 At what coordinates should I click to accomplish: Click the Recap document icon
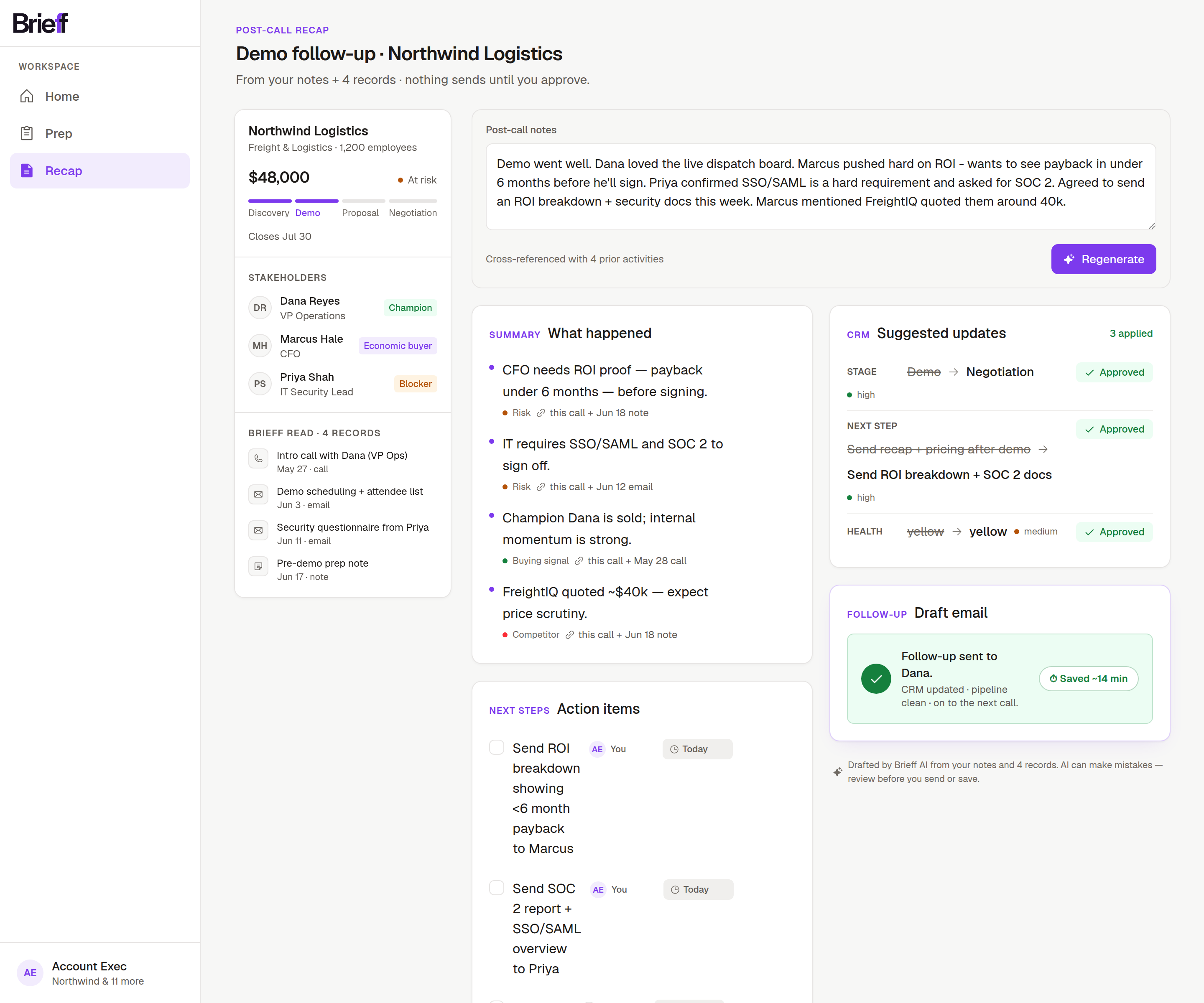pos(27,171)
